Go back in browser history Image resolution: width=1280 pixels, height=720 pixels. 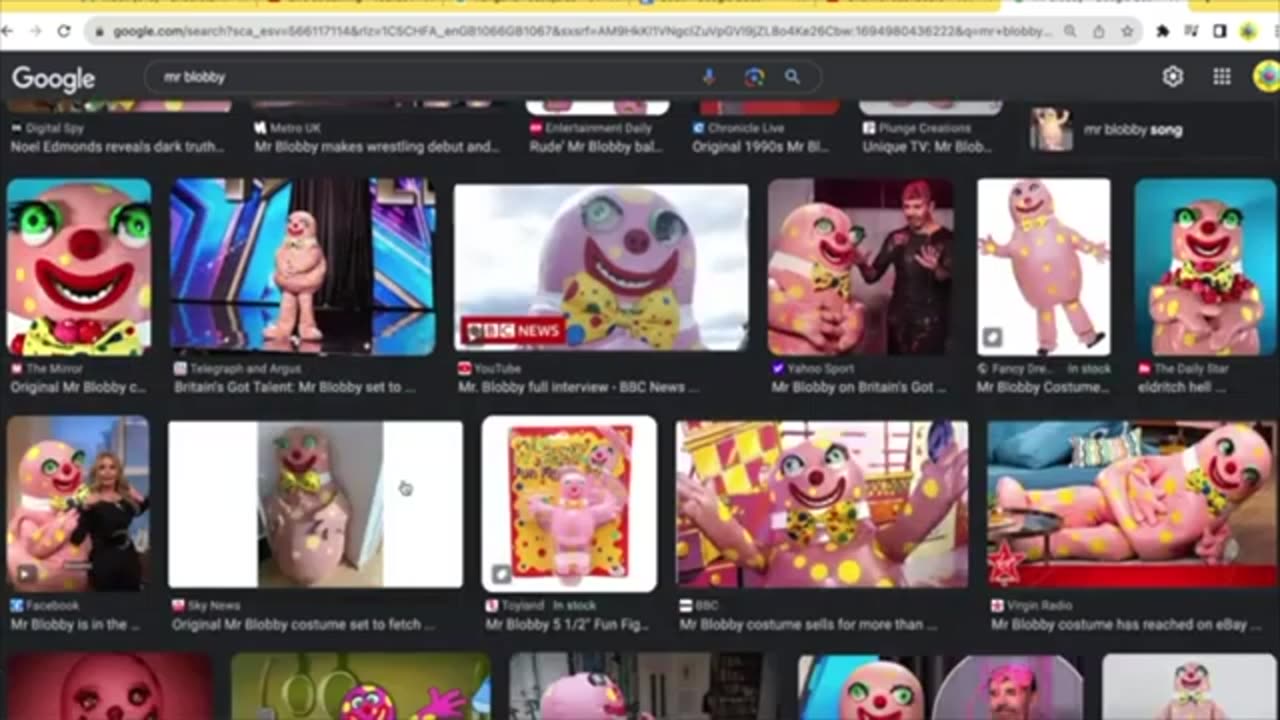tap(8, 31)
